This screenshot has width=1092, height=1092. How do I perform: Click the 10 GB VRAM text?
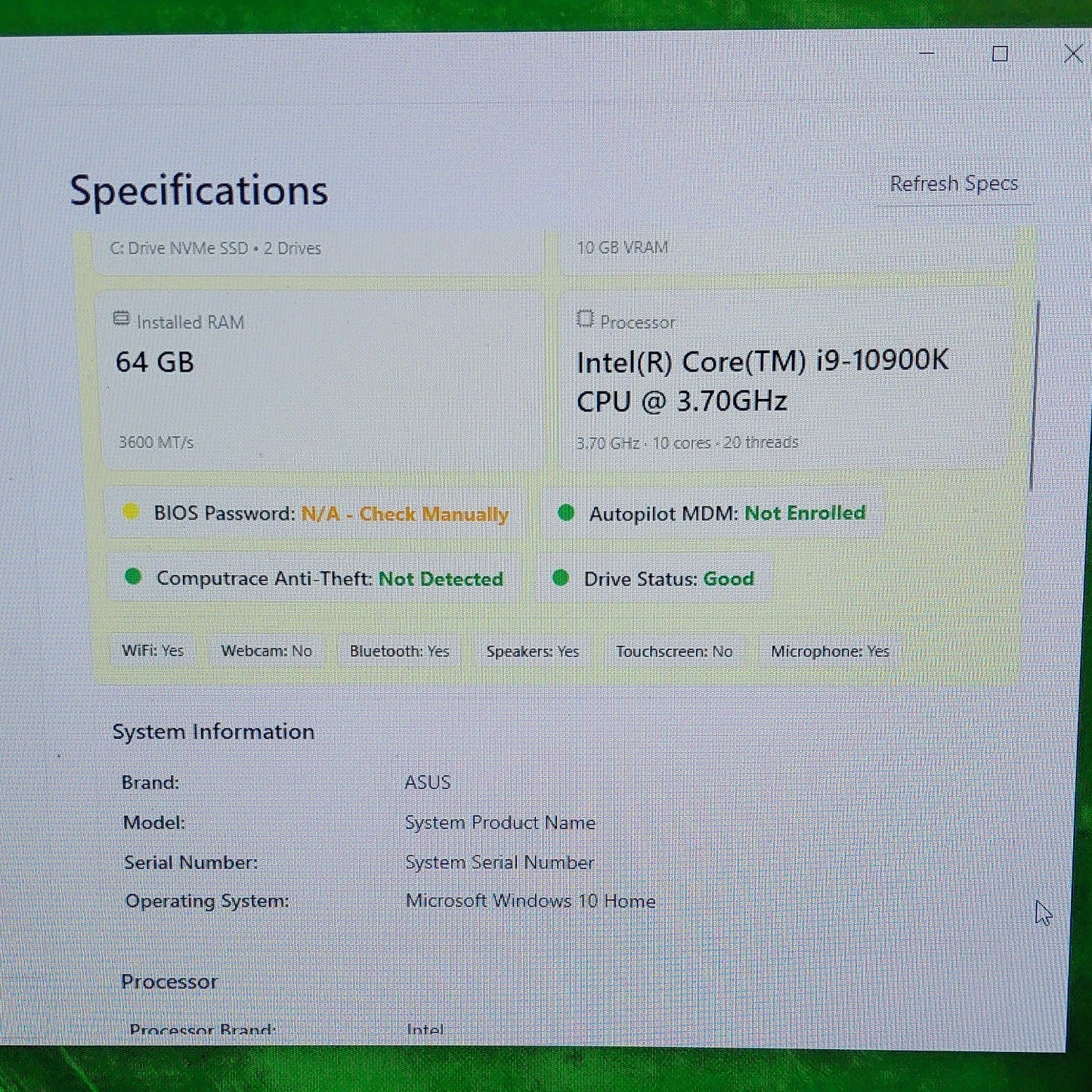click(623, 247)
